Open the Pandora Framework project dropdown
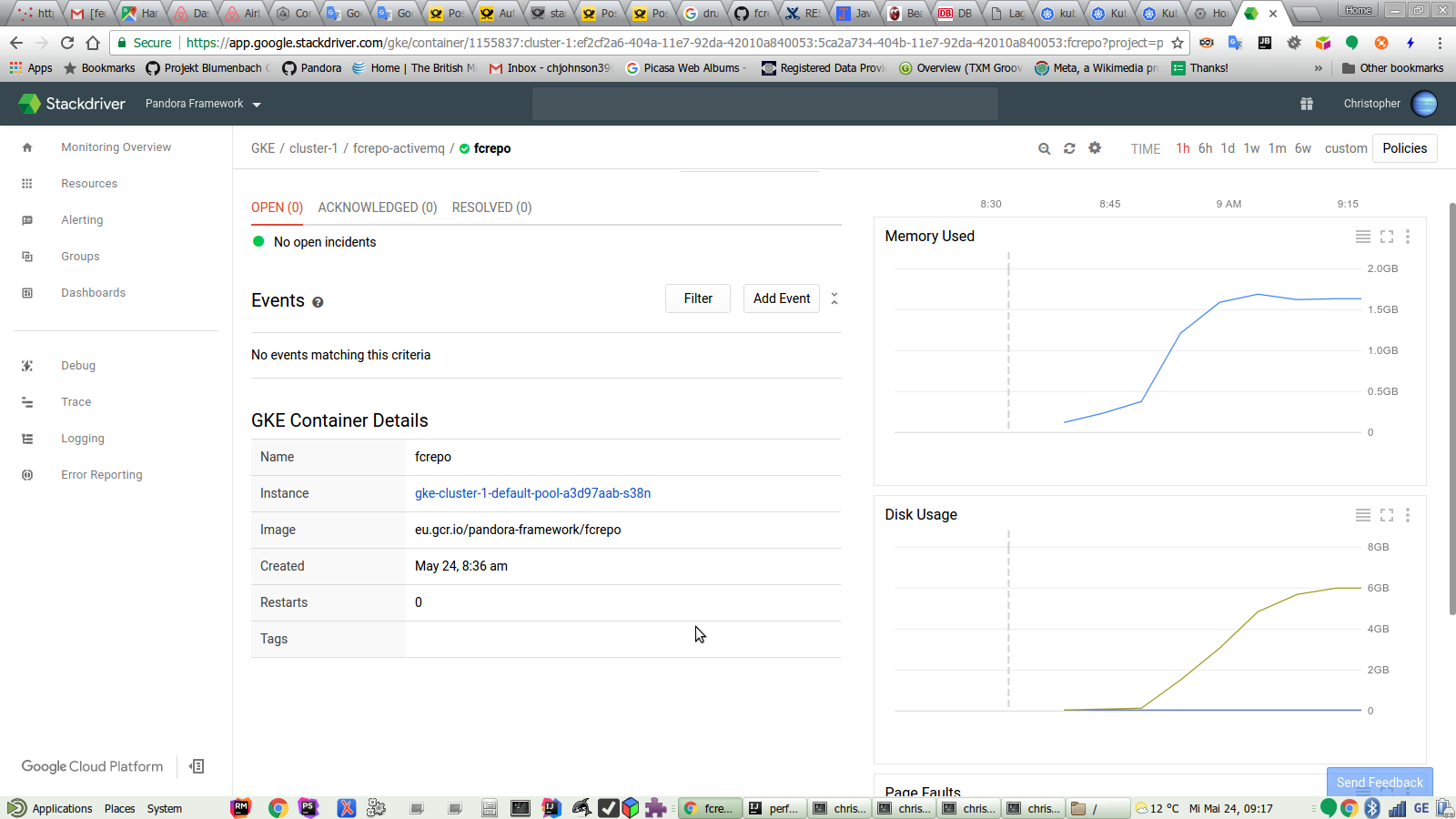The width and height of the screenshot is (1456, 819). (203, 104)
